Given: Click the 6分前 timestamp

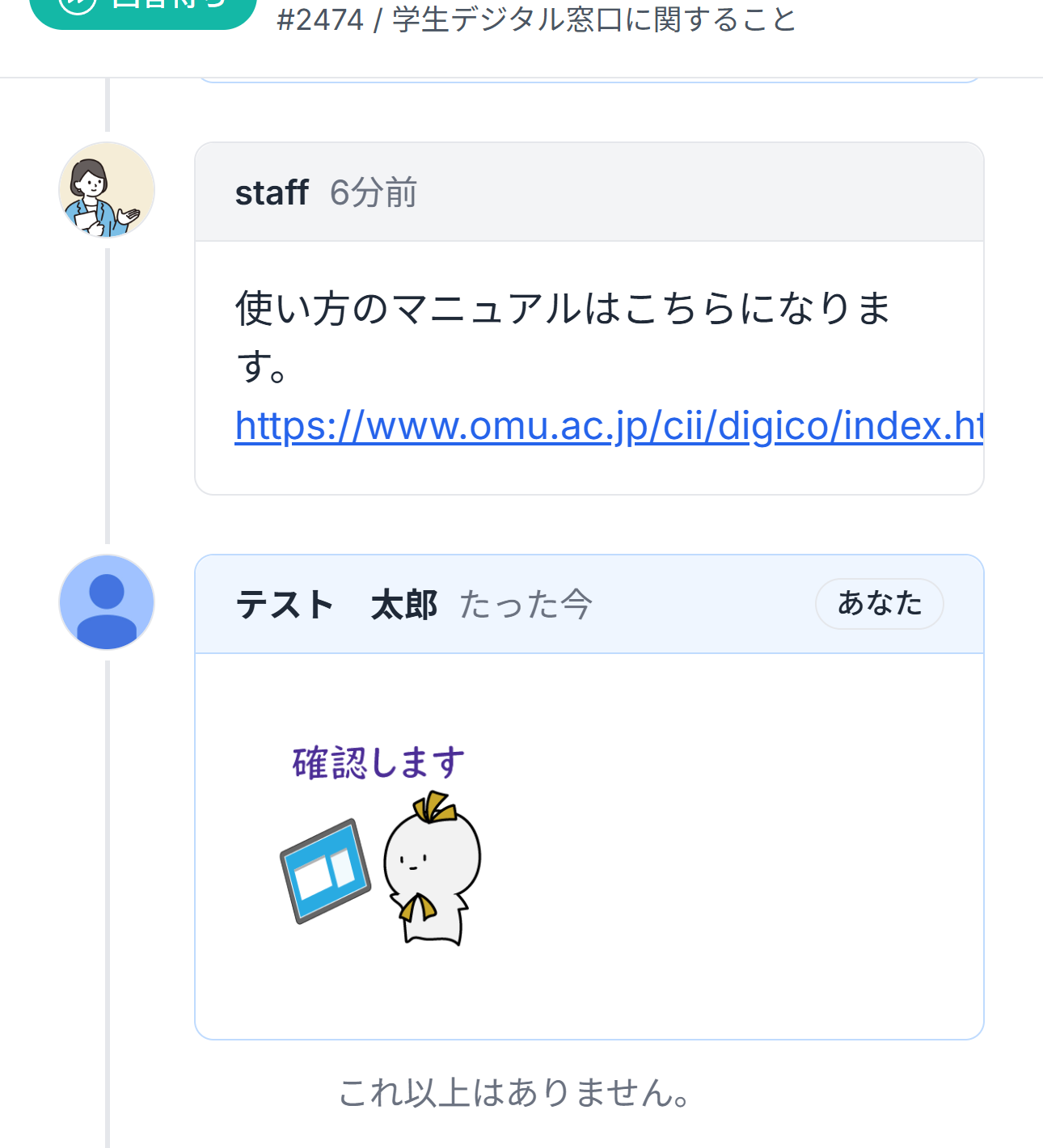Looking at the screenshot, I should coord(373,193).
